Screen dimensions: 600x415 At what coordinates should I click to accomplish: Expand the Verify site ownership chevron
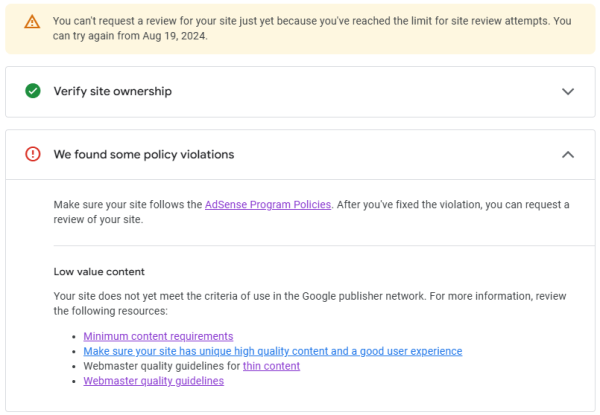[568, 91]
